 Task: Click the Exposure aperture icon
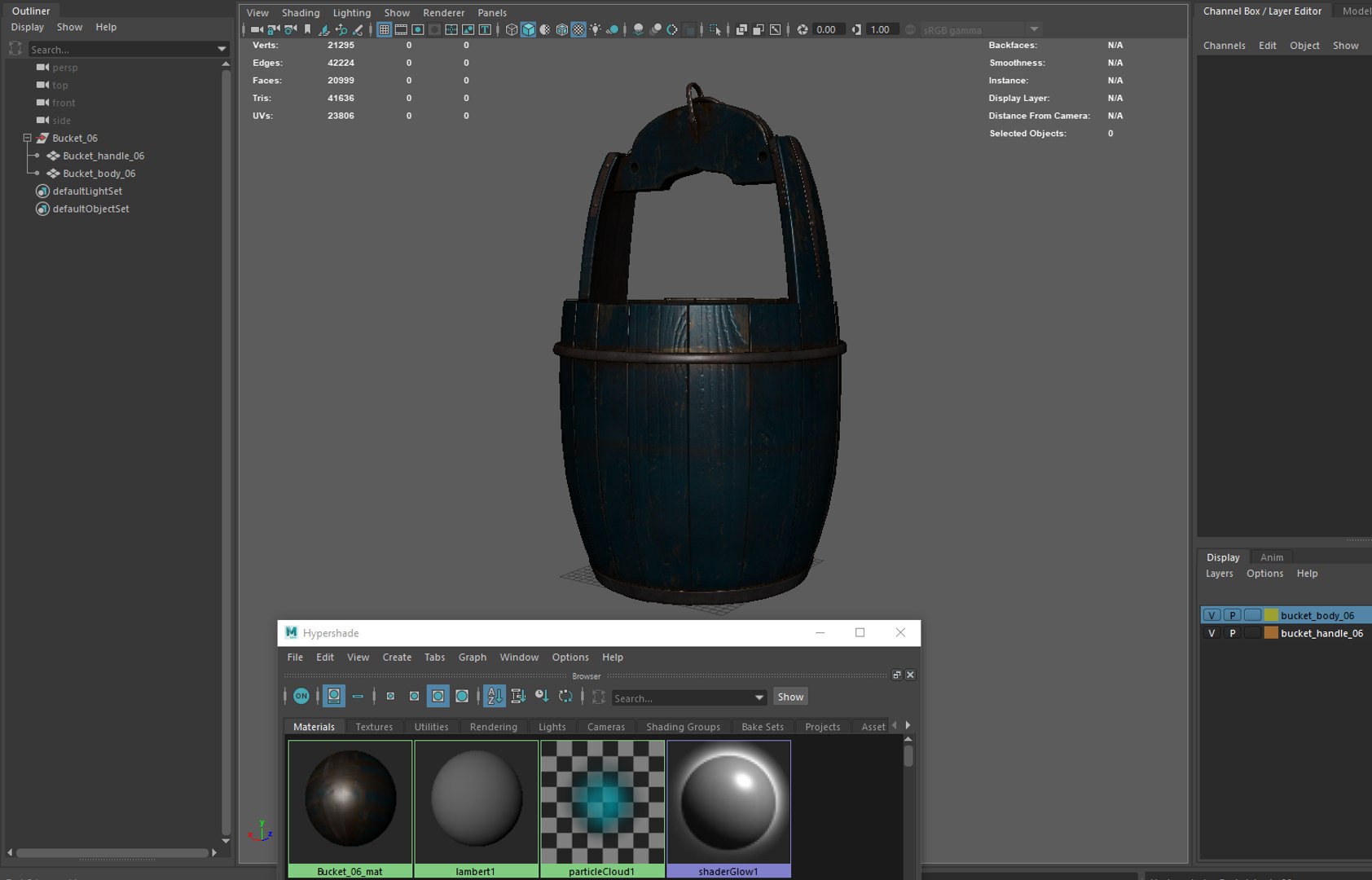803,29
